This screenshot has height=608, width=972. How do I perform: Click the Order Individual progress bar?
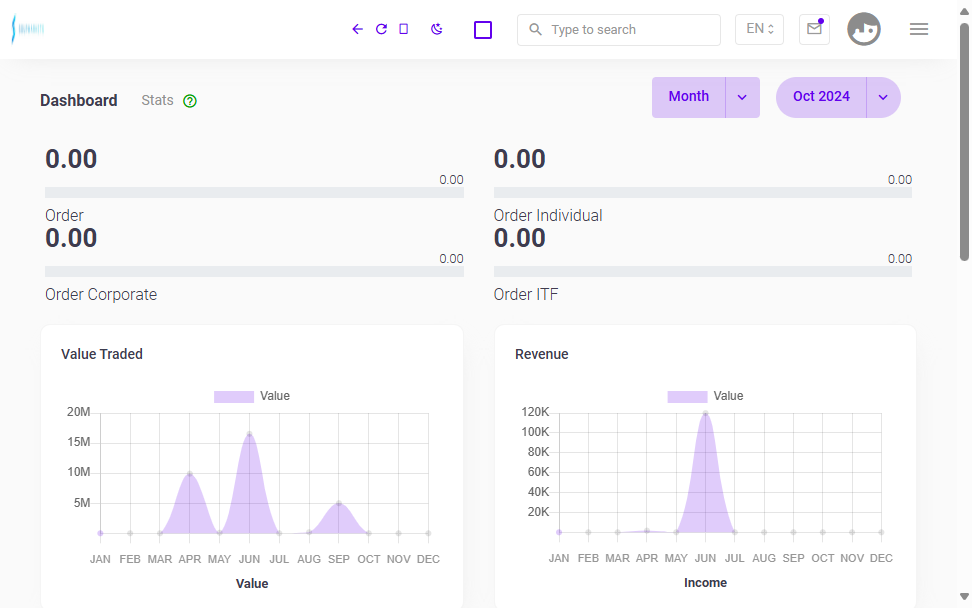[702, 193]
